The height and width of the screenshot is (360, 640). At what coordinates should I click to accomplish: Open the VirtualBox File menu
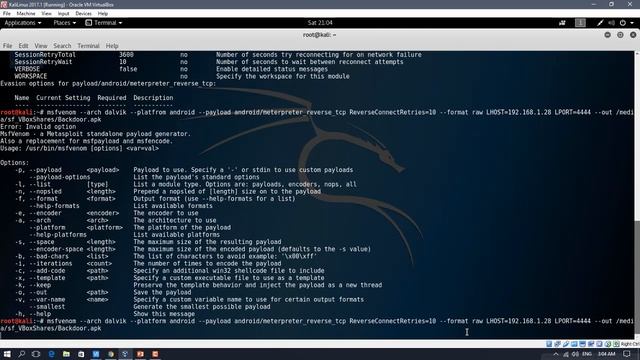pos(7,13)
